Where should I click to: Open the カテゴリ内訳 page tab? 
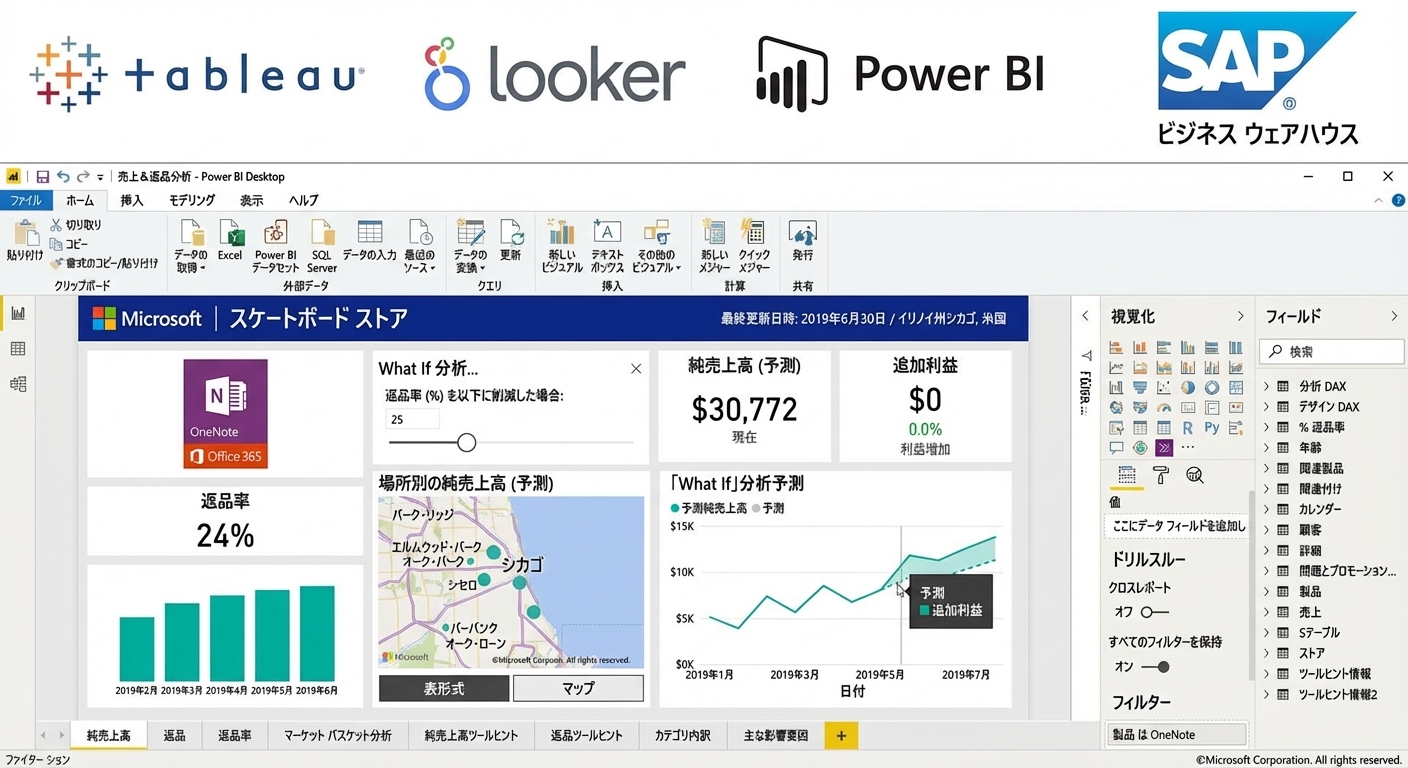pyautogui.click(x=683, y=736)
